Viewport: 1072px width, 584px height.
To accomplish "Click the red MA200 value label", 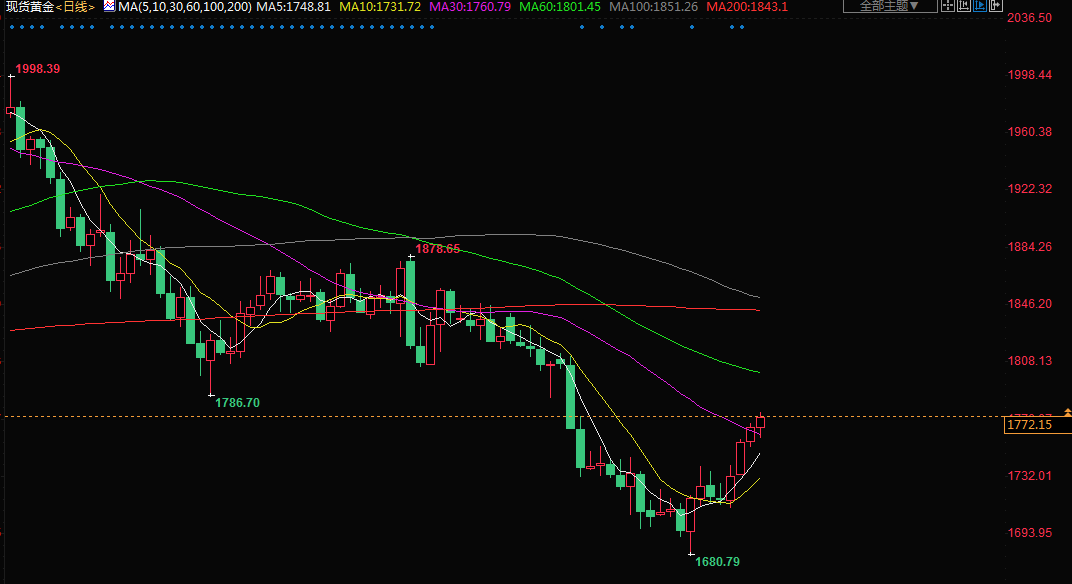I will (x=746, y=7).
